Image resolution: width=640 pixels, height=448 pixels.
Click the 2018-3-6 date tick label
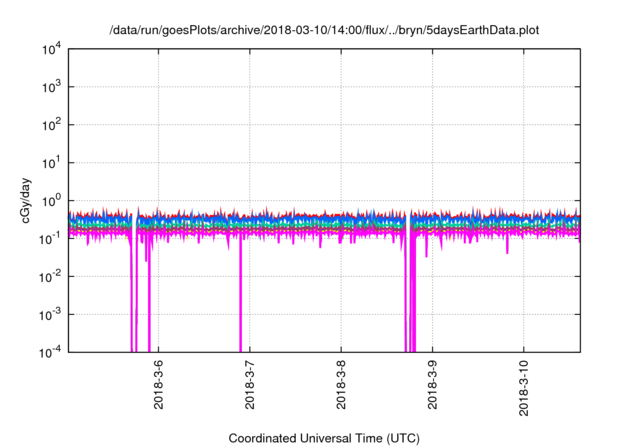158,384
